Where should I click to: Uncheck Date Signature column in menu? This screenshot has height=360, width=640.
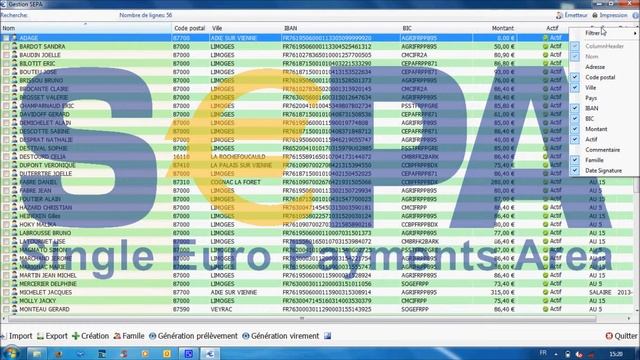pyautogui.click(x=575, y=171)
